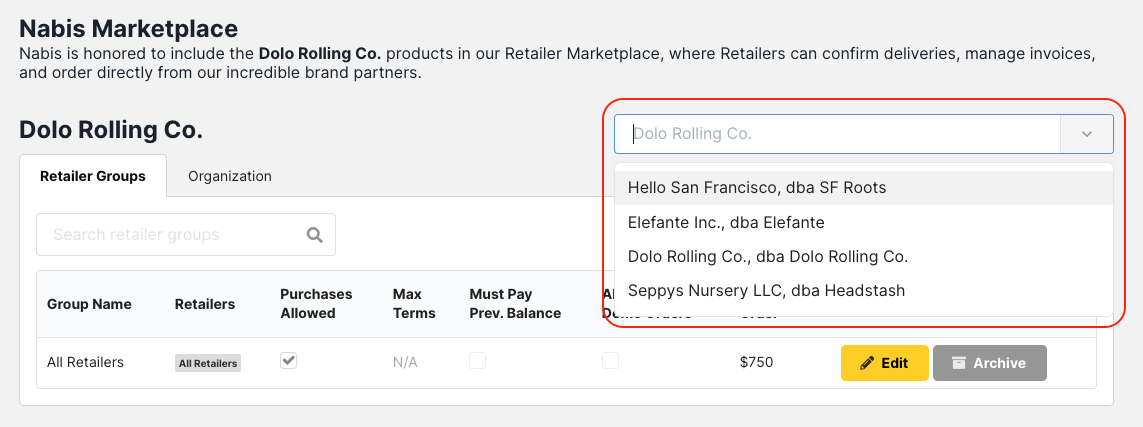Click the pencil icon on Edit button
The width and height of the screenshot is (1143, 427).
point(867,363)
